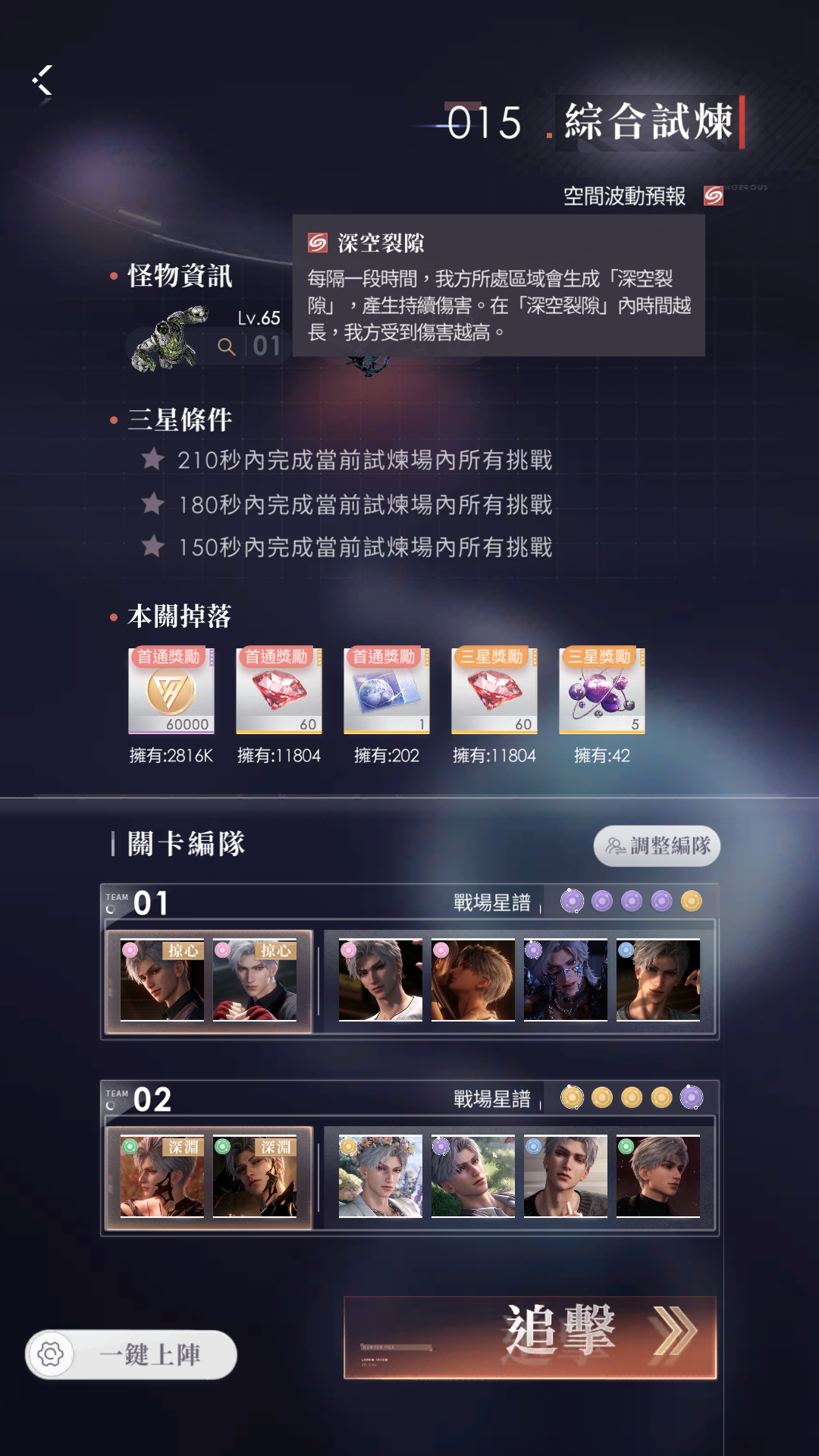View the star chart card reward icon

pyautogui.click(x=387, y=691)
